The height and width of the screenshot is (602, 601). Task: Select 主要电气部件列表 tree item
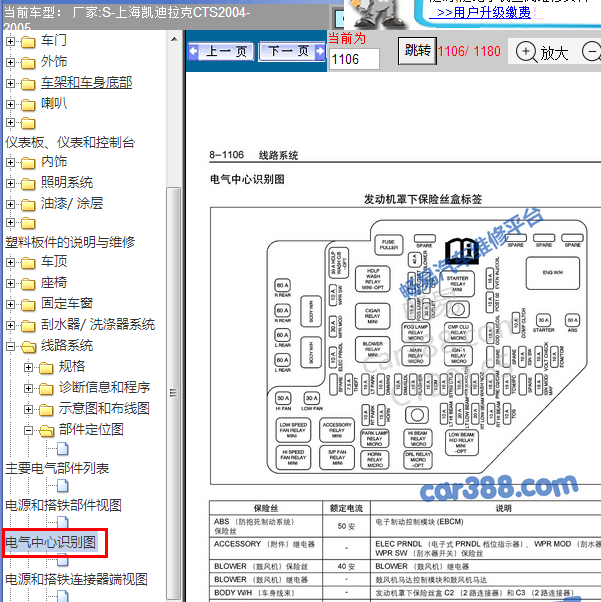(57, 468)
